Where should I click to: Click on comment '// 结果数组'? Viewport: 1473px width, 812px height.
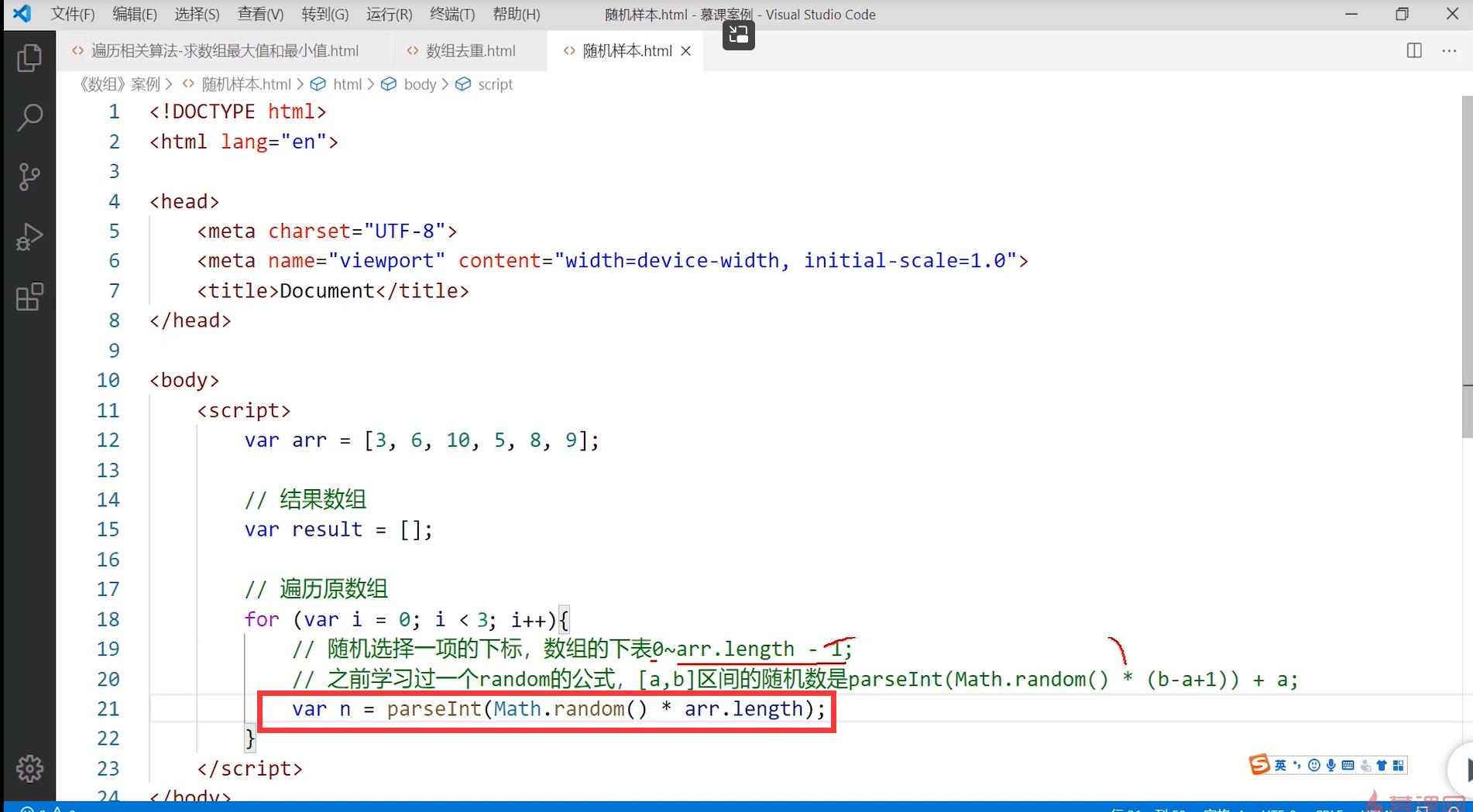[x=305, y=499]
